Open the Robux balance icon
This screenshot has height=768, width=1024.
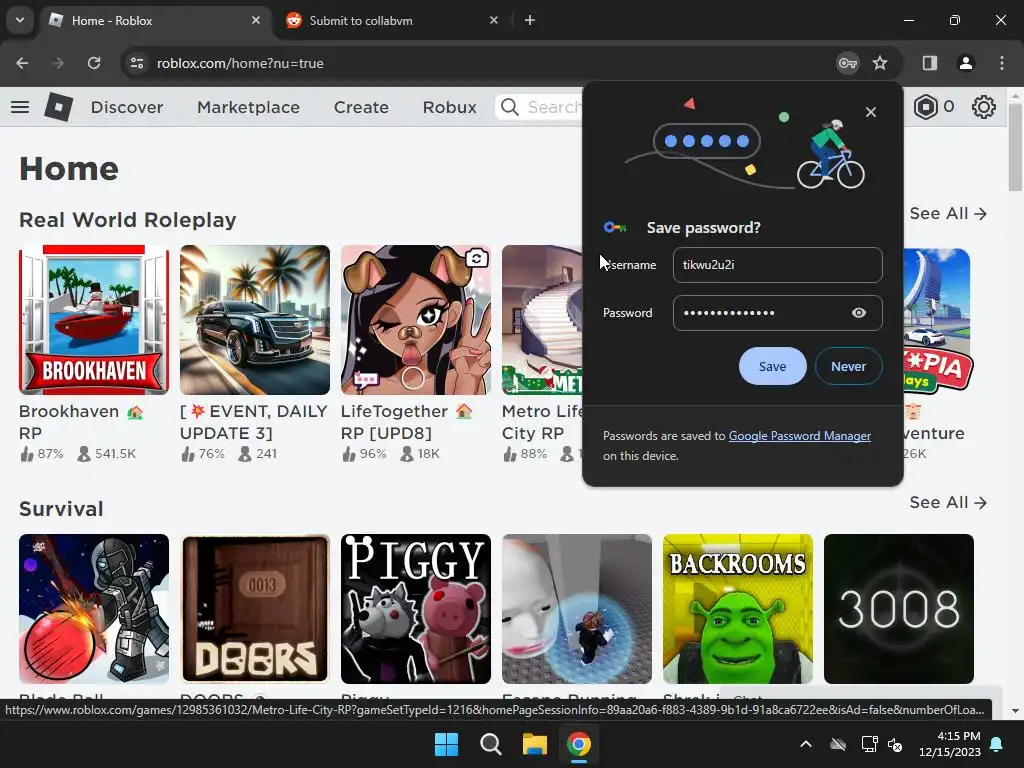[925, 106]
